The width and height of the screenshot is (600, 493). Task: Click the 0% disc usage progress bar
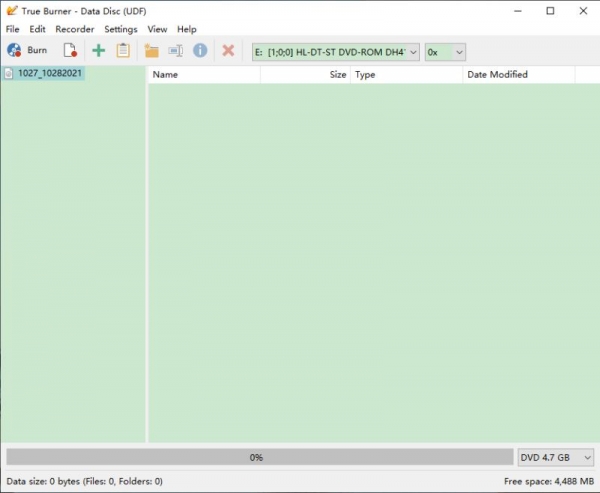257,457
